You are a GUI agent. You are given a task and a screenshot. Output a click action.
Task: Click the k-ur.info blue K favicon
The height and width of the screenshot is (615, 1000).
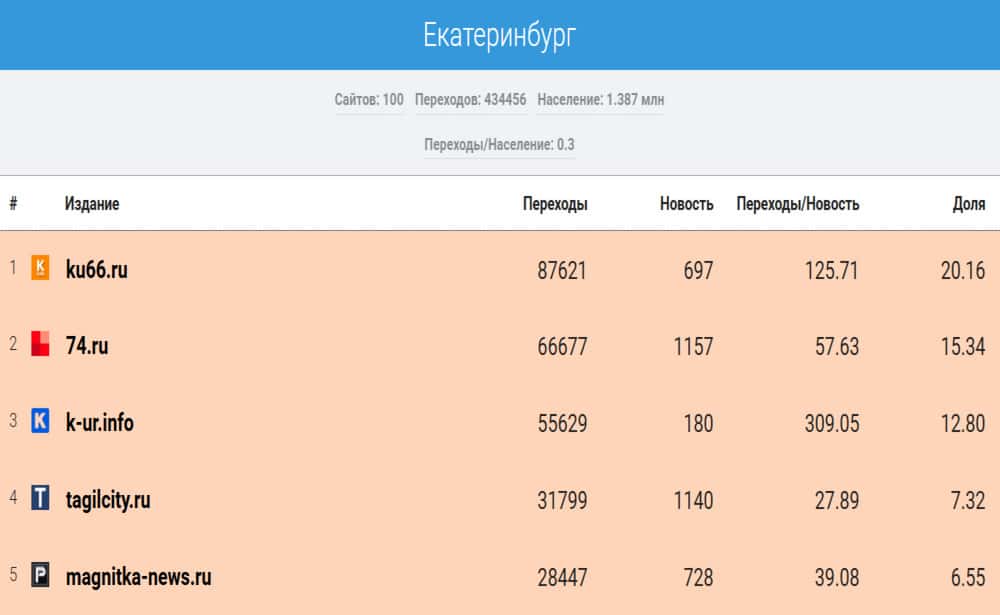40,421
